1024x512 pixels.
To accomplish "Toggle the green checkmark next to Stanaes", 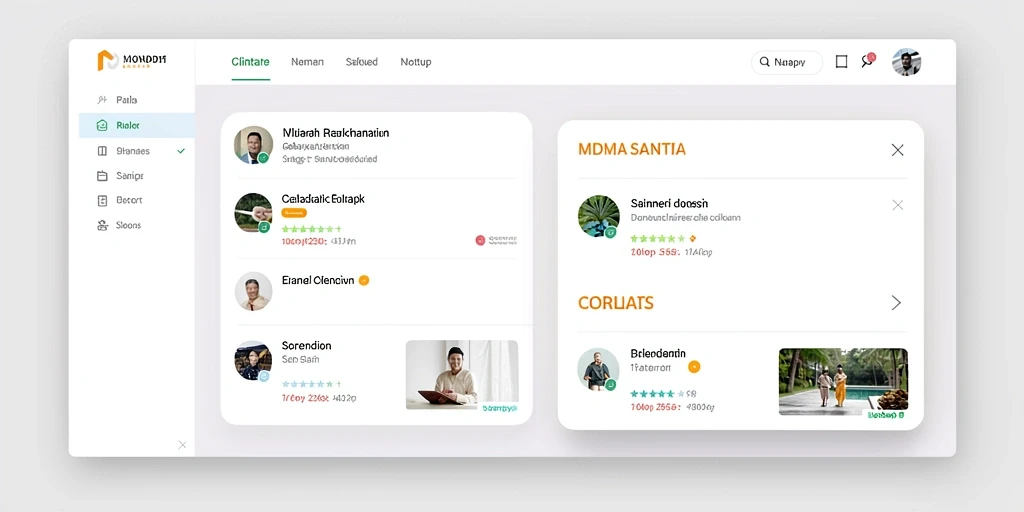I will 181,151.
